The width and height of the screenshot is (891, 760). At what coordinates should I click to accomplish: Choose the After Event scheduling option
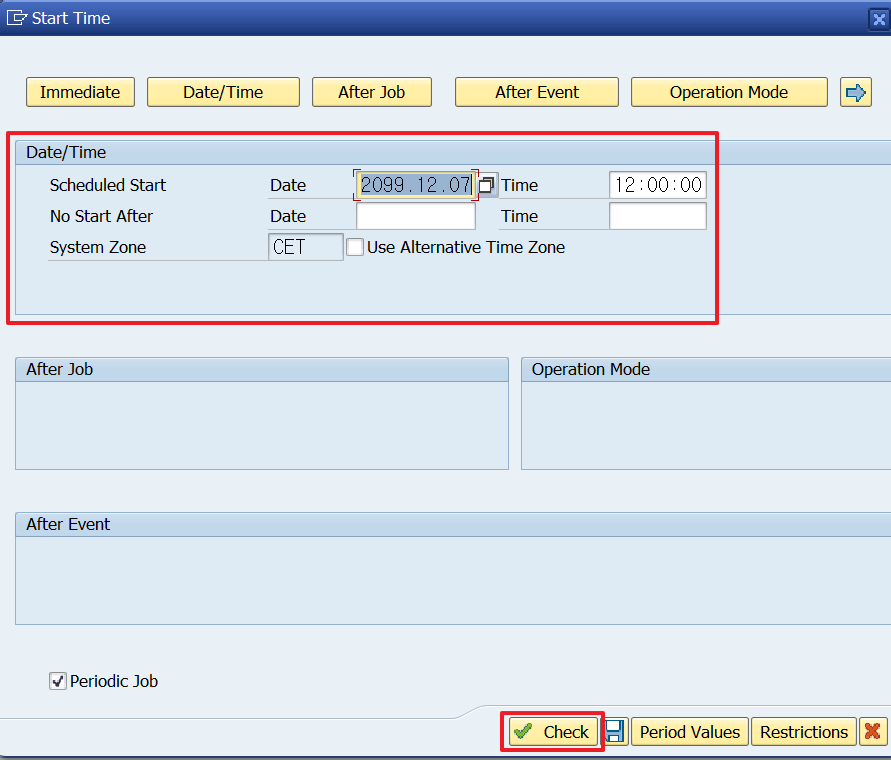(x=536, y=91)
